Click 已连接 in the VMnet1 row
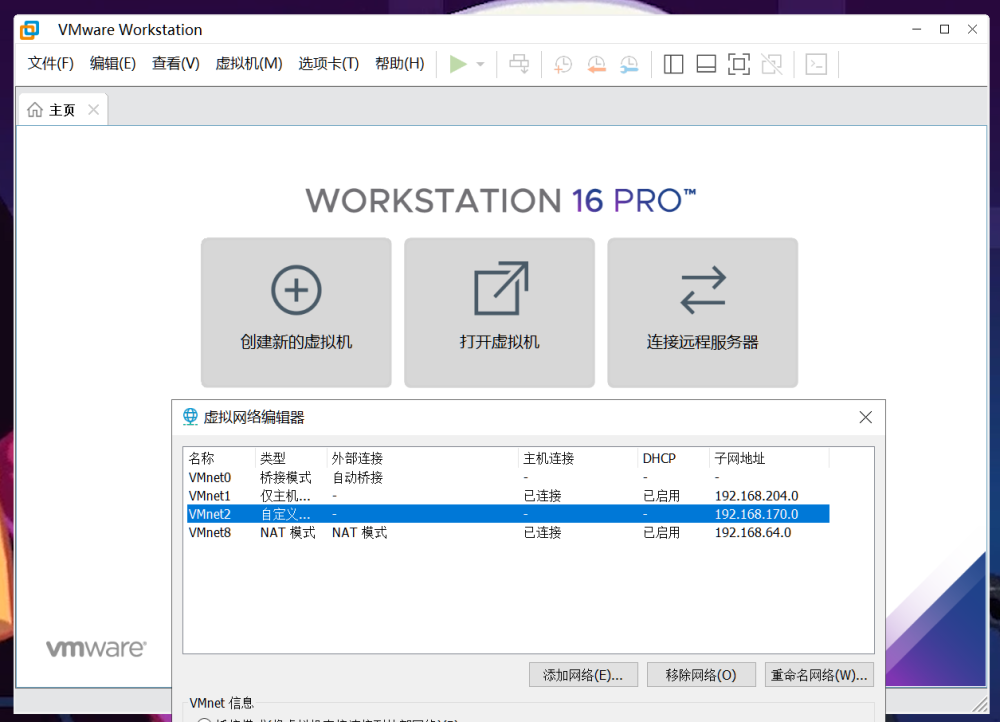The image size is (1000, 722). point(542,496)
